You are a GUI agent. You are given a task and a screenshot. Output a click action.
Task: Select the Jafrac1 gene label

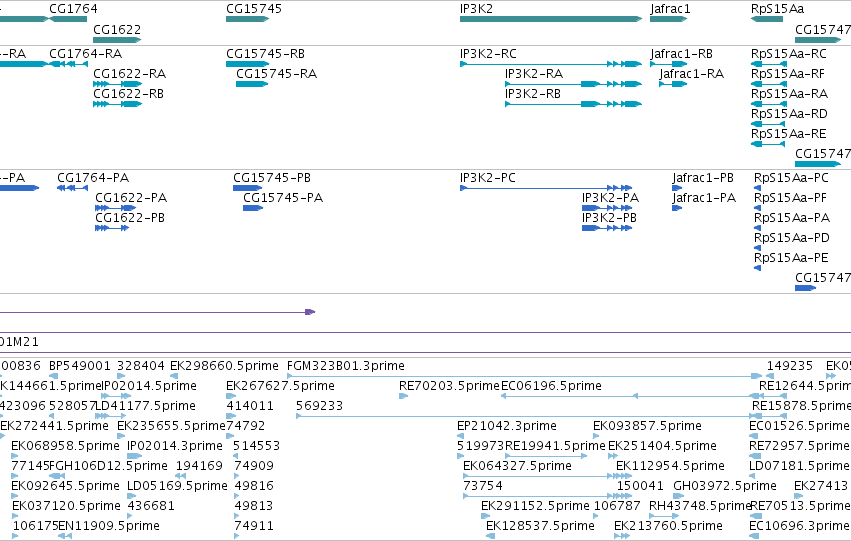pos(670,9)
